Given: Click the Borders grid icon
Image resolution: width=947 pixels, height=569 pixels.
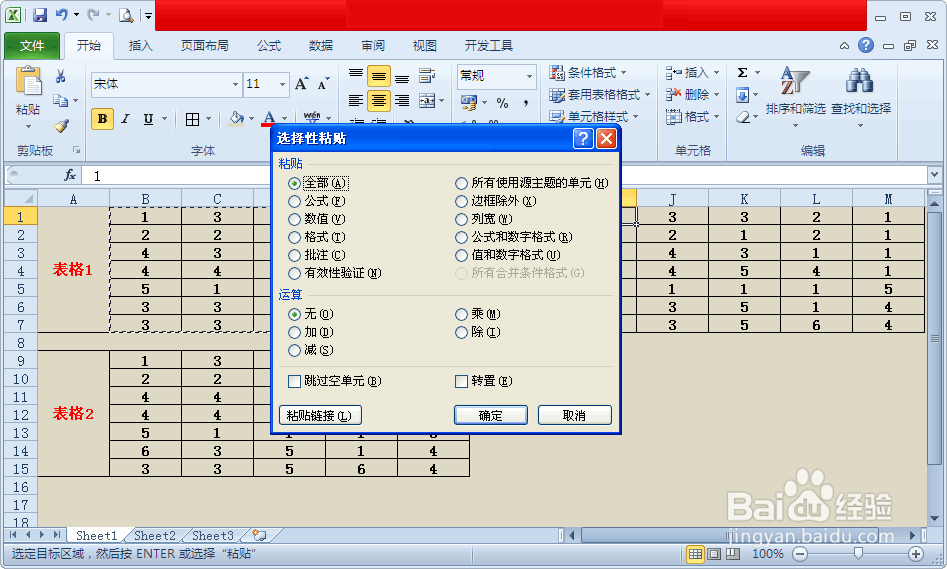Looking at the screenshot, I should 192,119.
